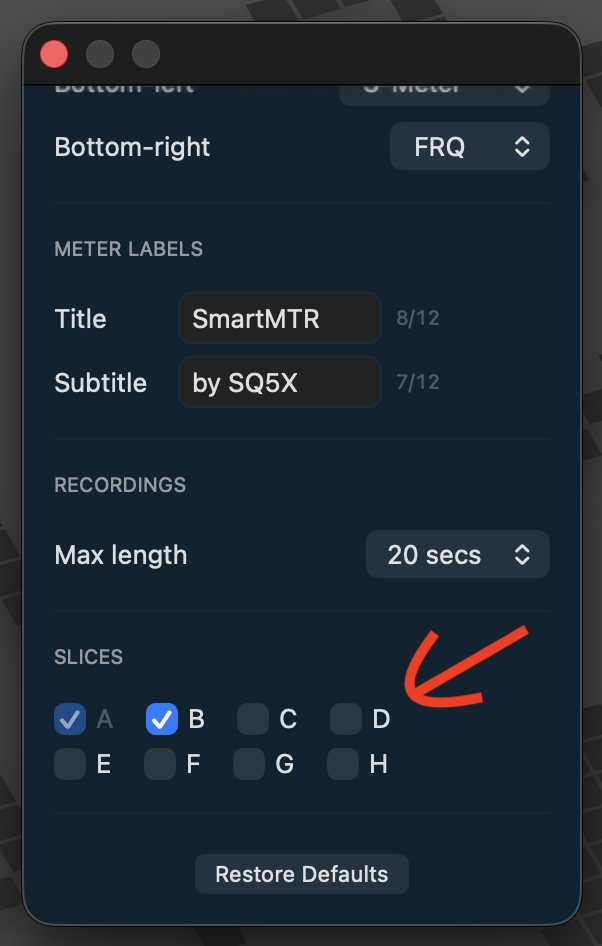Select the slice H checkbox
Image resolution: width=602 pixels, height=946 pixels.
point(343,765)
